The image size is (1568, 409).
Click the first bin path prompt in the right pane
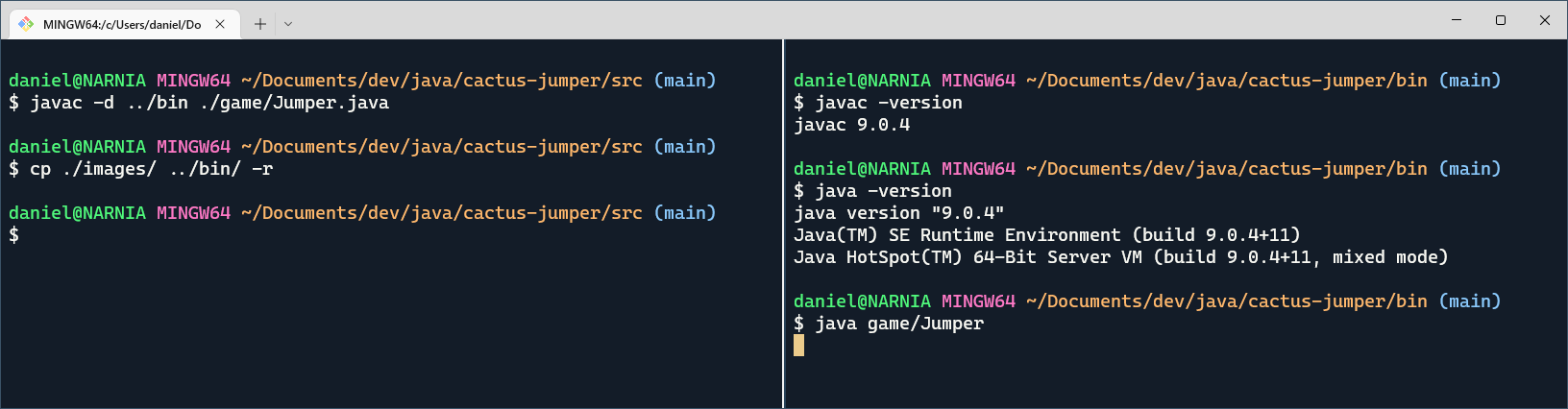point(1227,81)
